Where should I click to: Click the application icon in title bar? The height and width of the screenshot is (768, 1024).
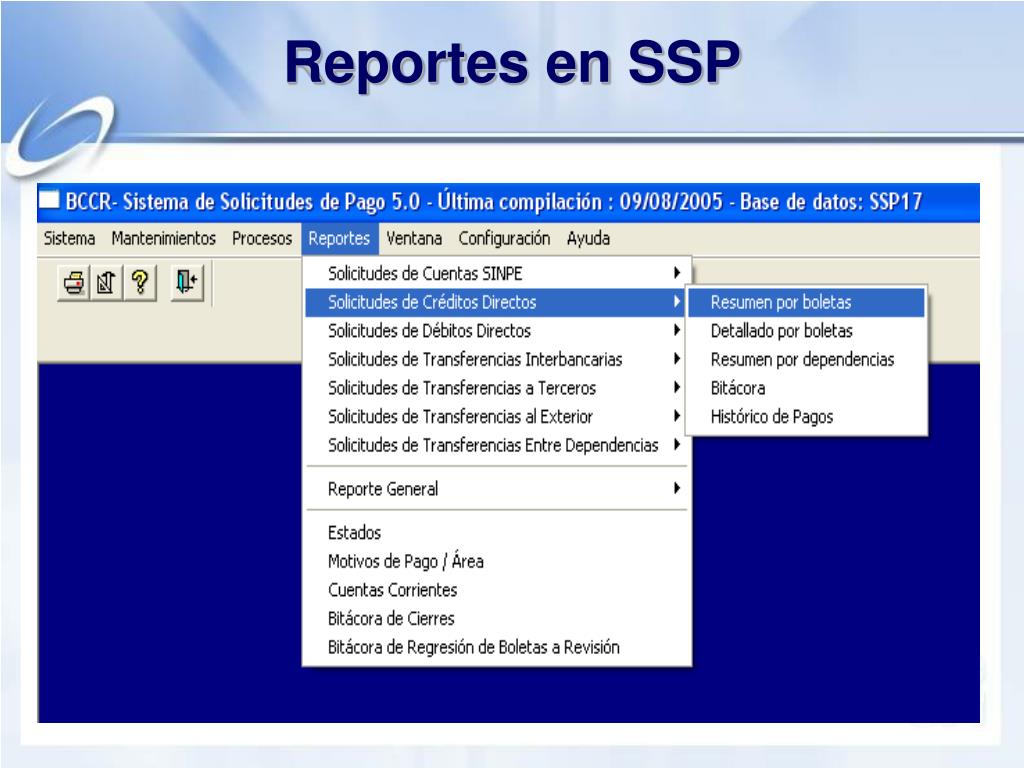point(50,199)
